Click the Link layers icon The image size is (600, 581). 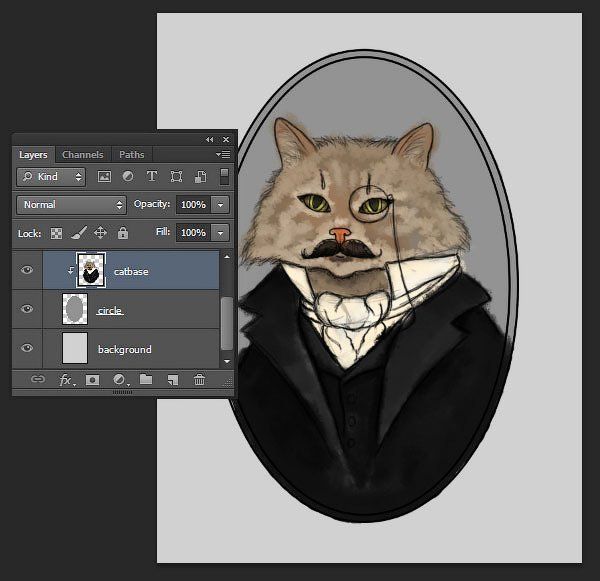38,379
